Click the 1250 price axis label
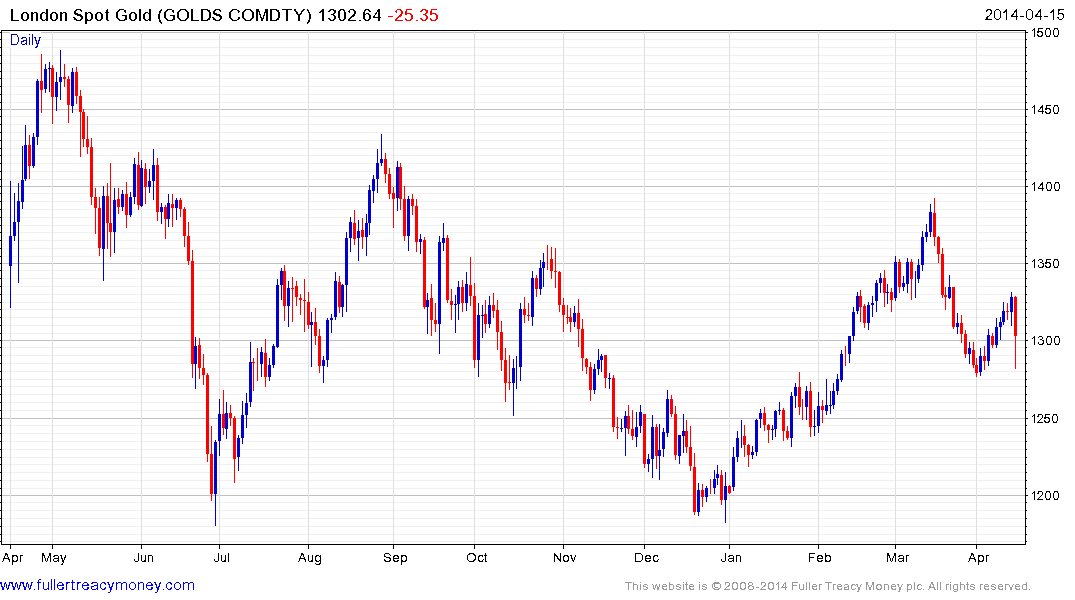 [x=1046, y=418]
